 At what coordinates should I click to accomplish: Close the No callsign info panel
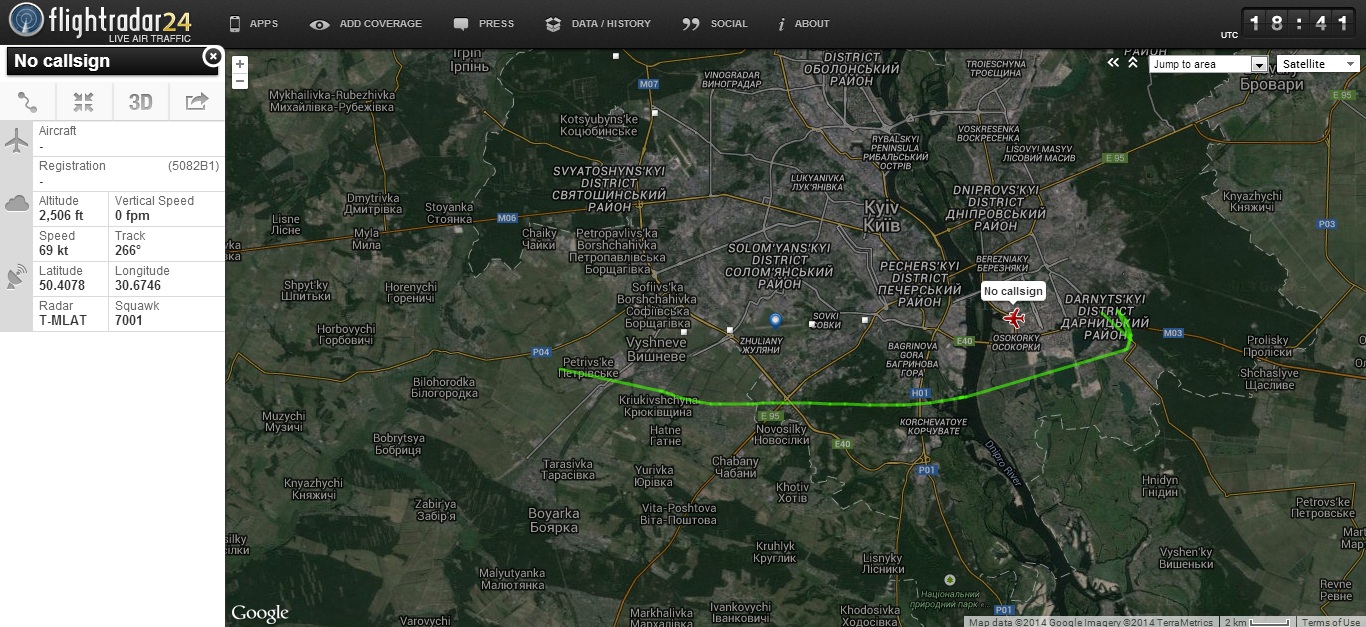pyautogui.click(x=212, y=57)
